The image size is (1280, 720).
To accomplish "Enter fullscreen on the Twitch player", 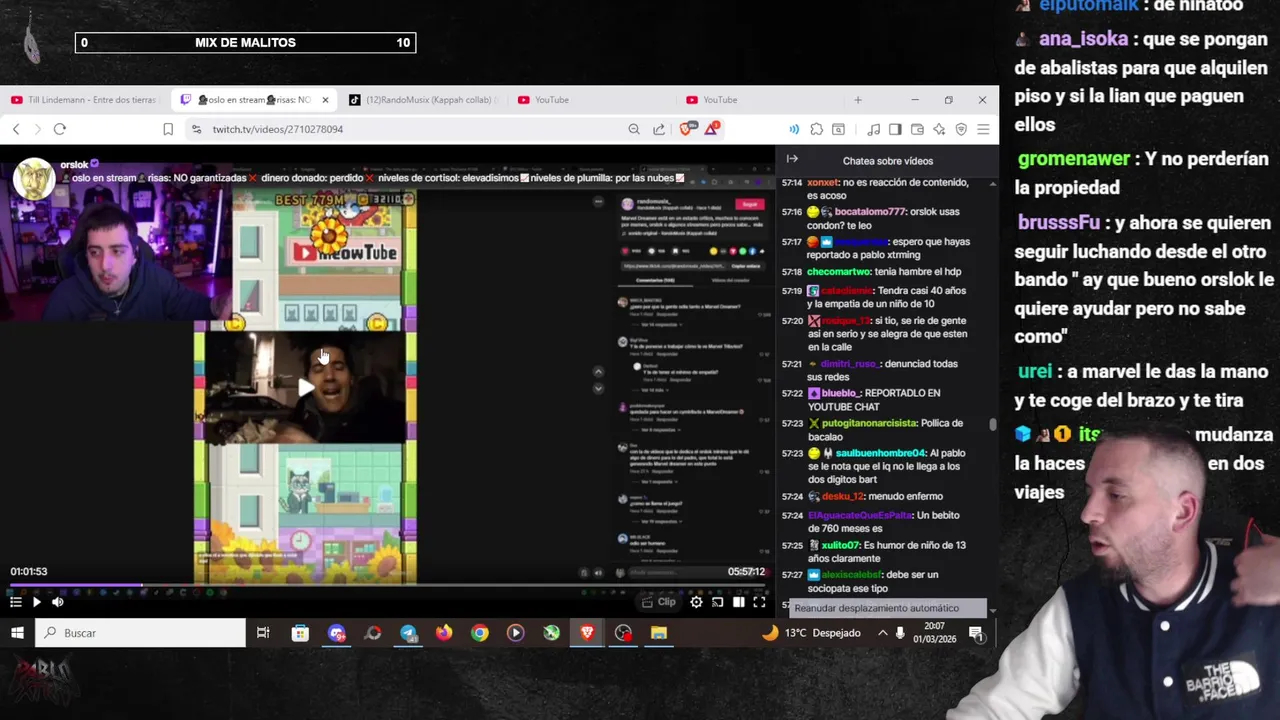I will coord(759,602).
